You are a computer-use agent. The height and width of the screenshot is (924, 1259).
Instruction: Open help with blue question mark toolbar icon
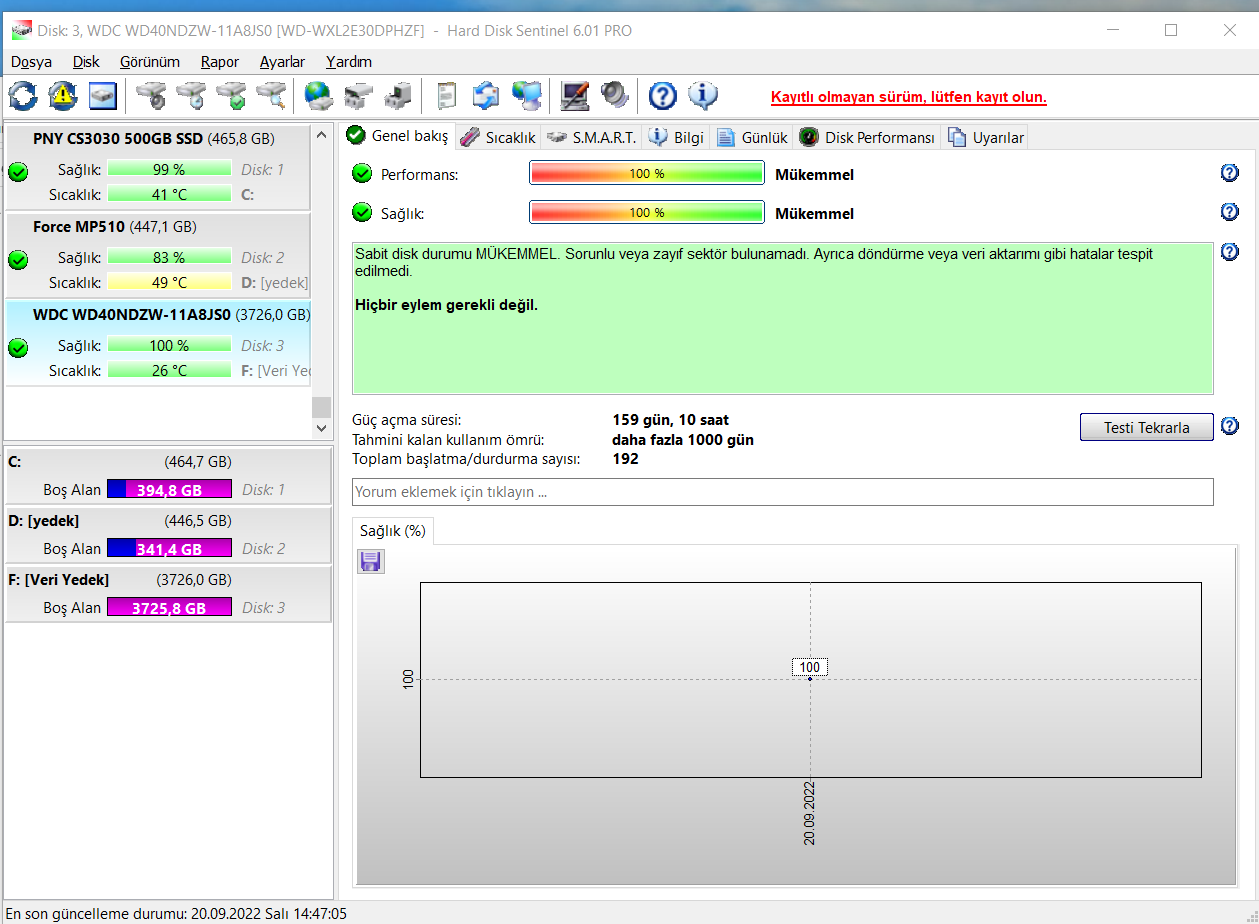663,96
